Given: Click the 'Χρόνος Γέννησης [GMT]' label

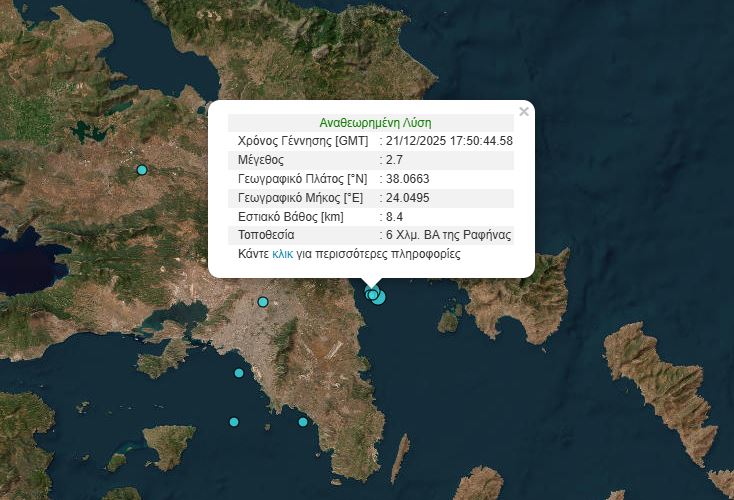Looking at the screenshot, I should (302, 141).
